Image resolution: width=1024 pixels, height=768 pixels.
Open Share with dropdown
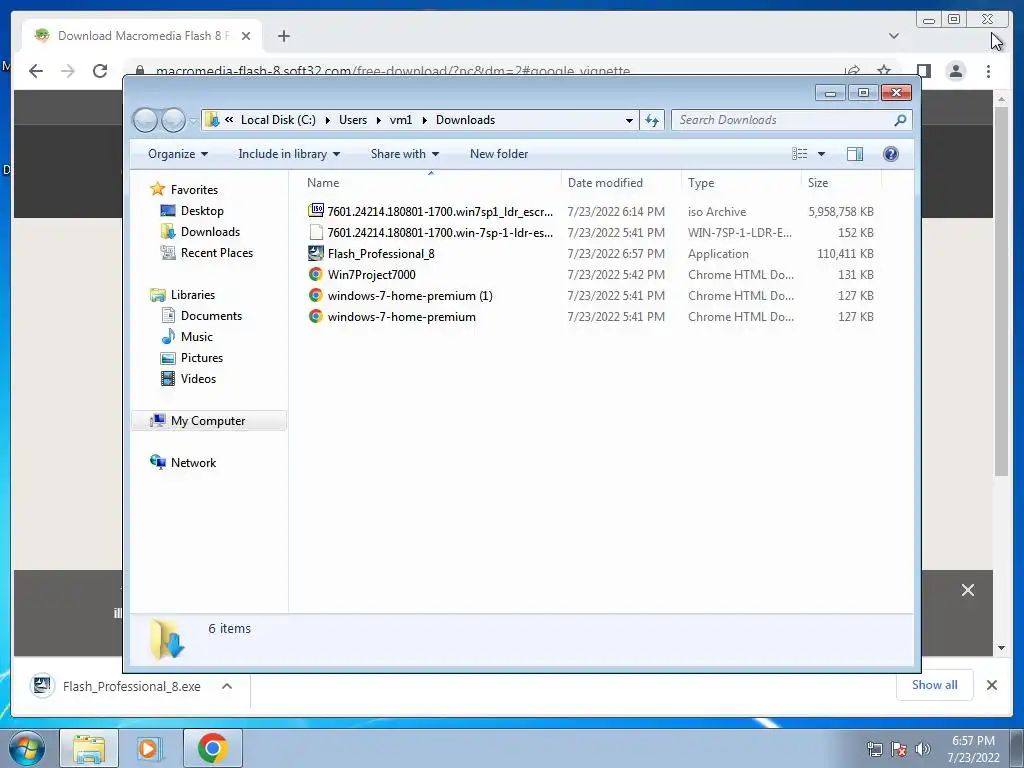[x=404, y=154]
